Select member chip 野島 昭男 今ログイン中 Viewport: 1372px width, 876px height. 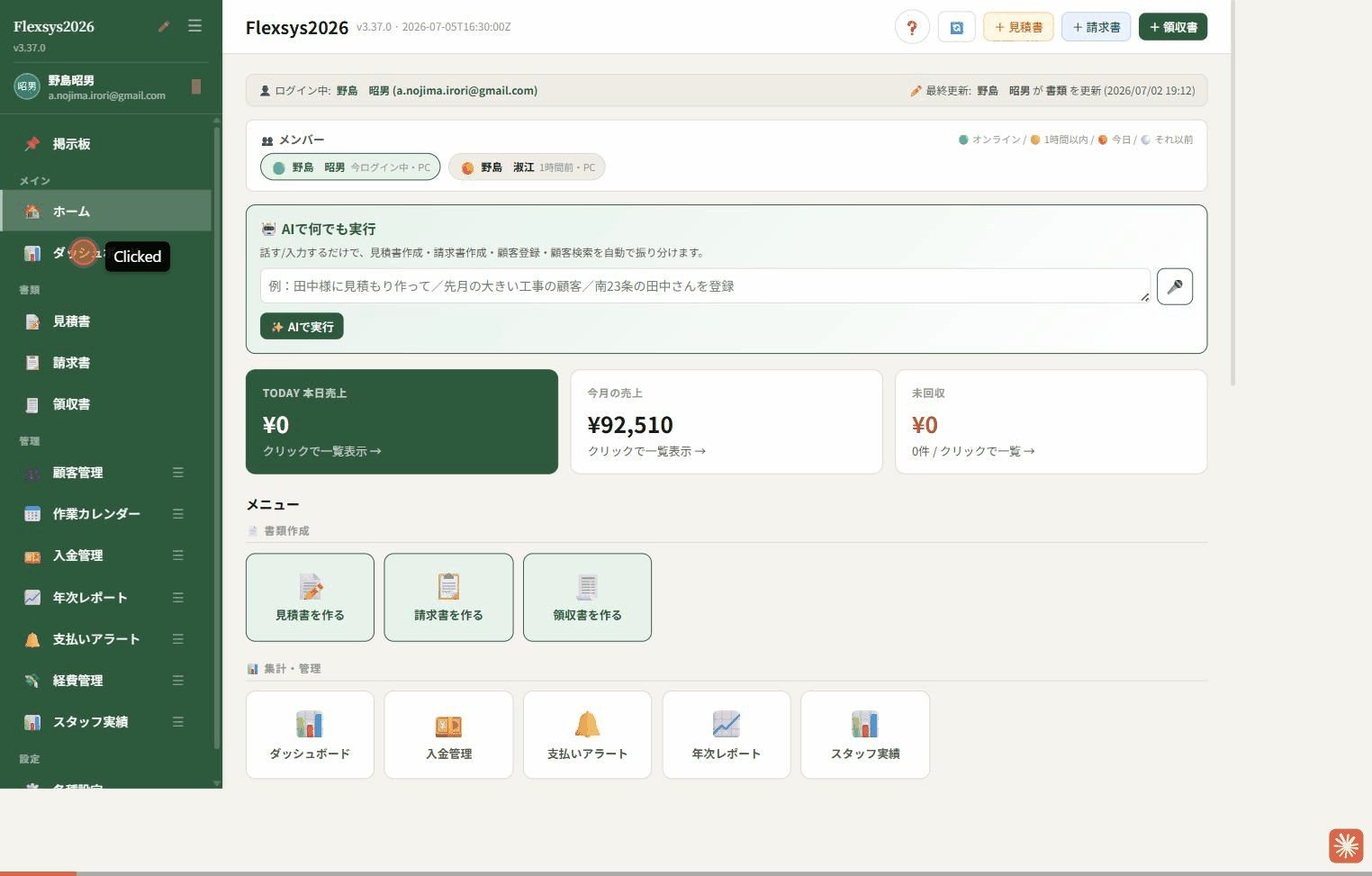click(350, 167)
